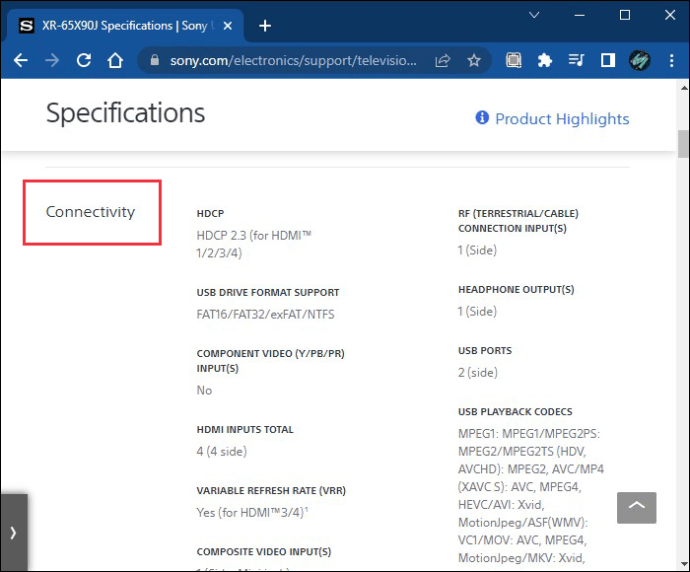This screenshot has height=572, width=690.
Task: Share this page using share icon
Action: [x=442, y=60]
